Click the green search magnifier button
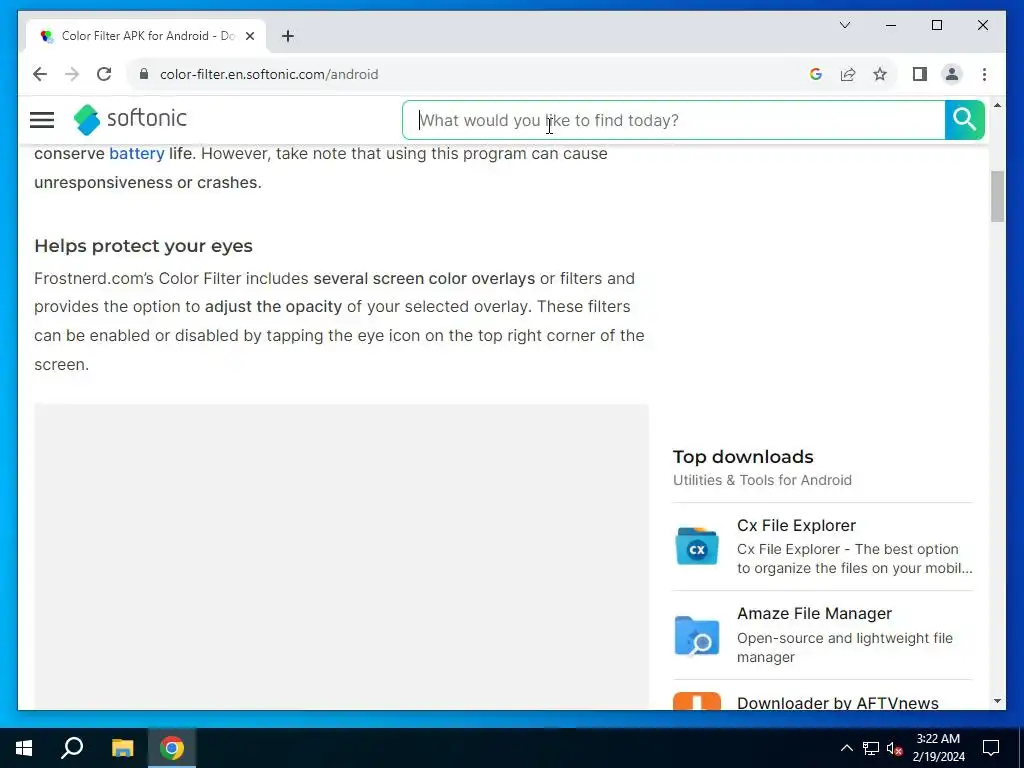The width and height of the screenshot is (1024, 768). [x=964, y=120]
